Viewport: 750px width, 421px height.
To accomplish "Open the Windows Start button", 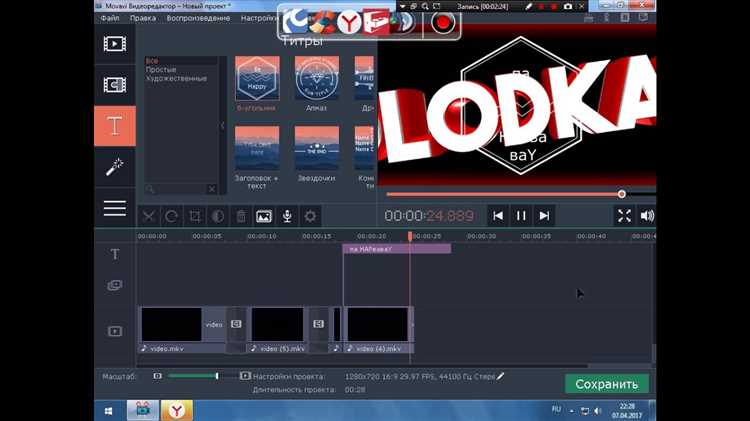I will (109, 410).
